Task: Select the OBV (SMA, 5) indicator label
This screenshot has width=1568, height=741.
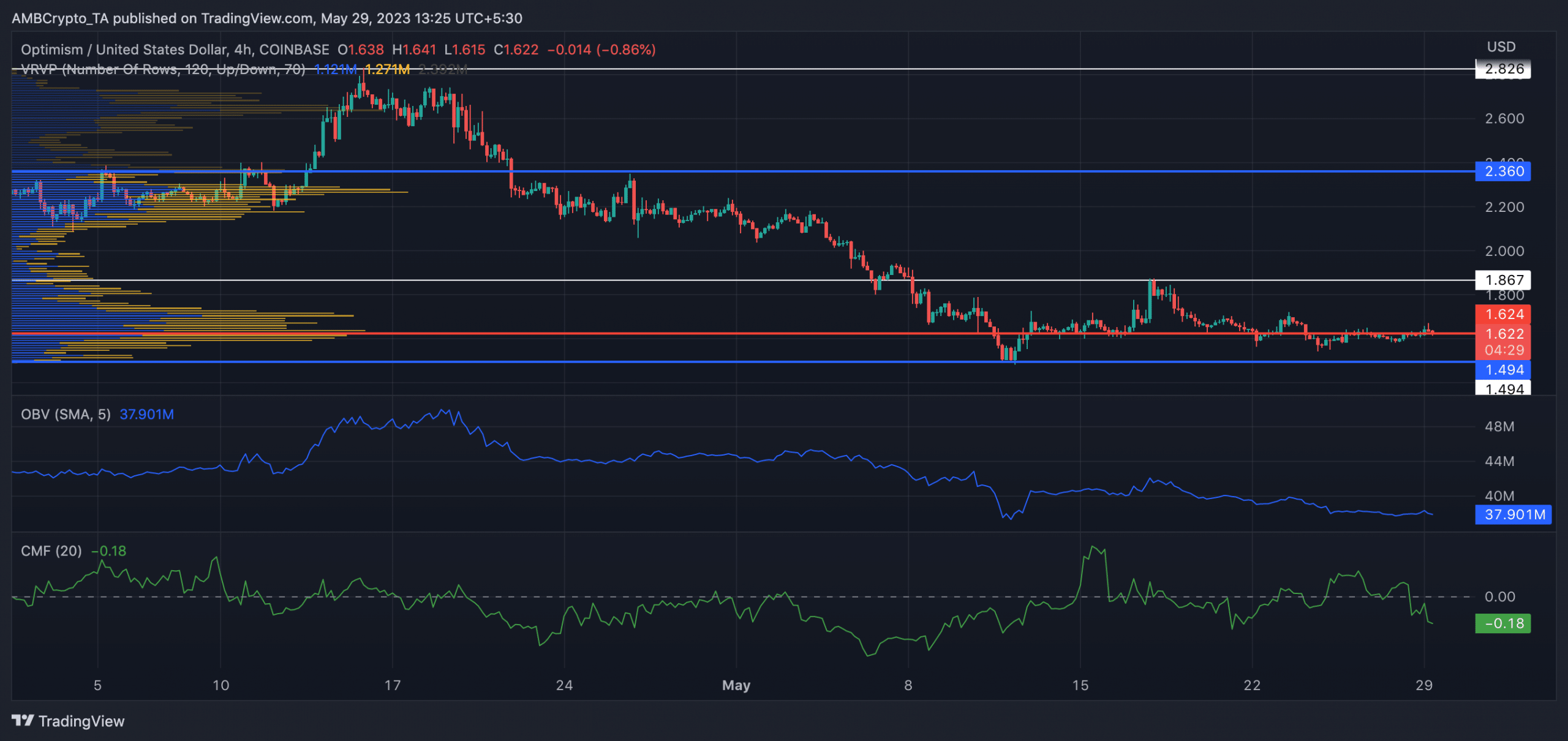Action: coord(66,415)
